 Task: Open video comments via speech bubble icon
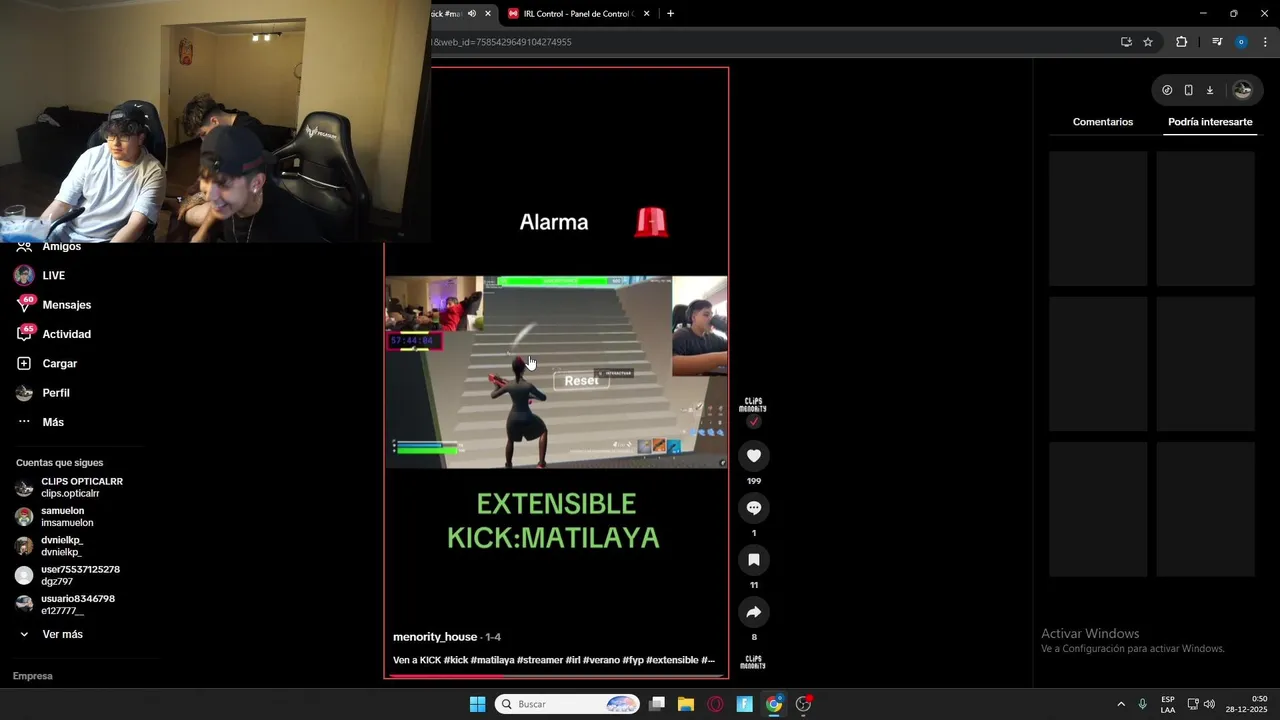point(754,508)
